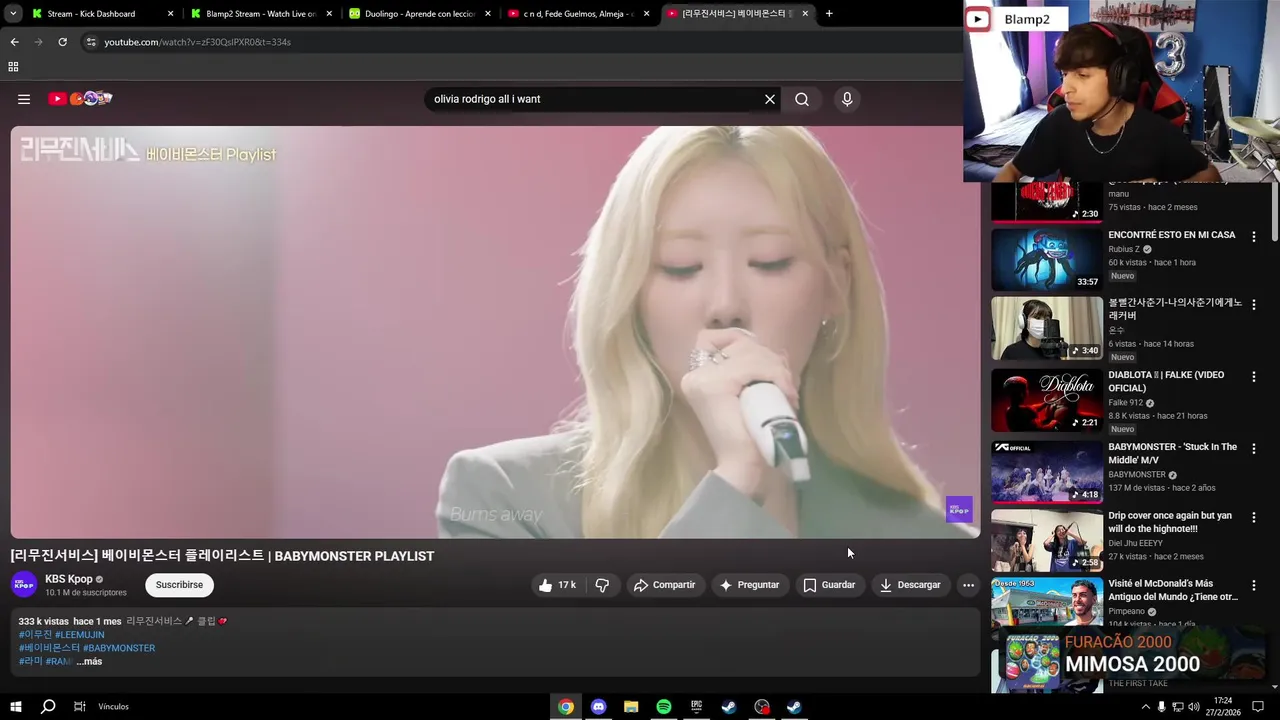Viewport: 1280px width, 720px height.
Task: Click the KBS Kpop watermark in player
Action: (959, 509)
